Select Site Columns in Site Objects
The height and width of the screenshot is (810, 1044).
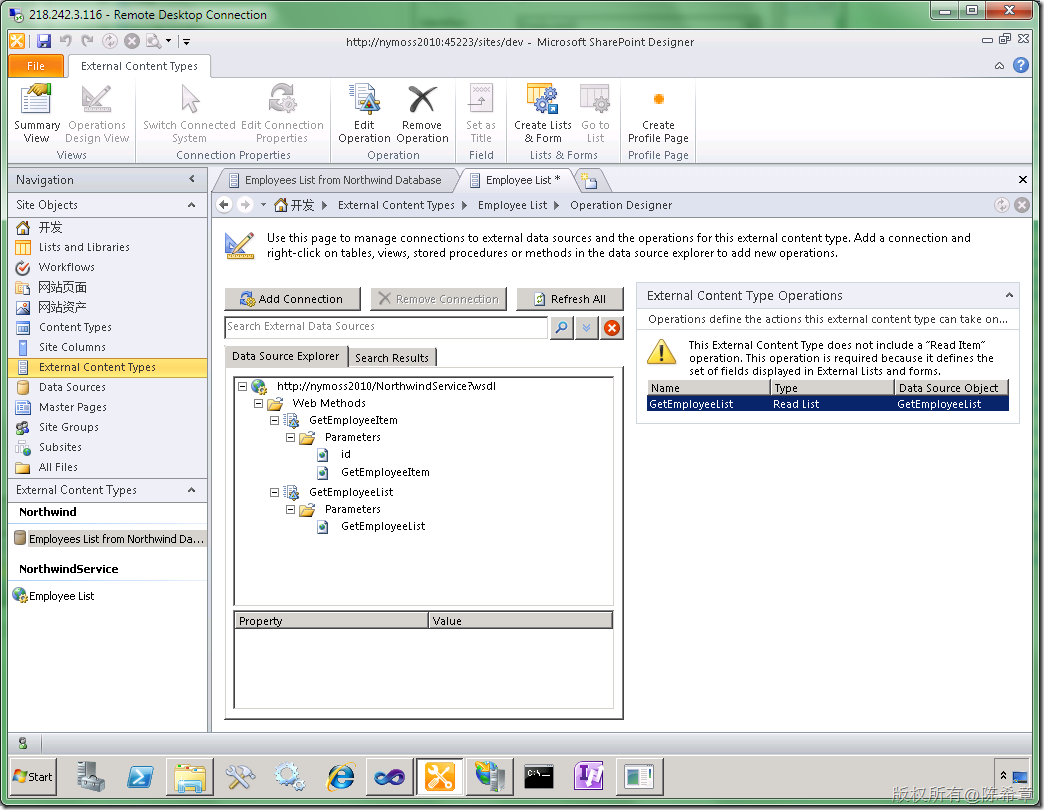click(x=72, y=347)
